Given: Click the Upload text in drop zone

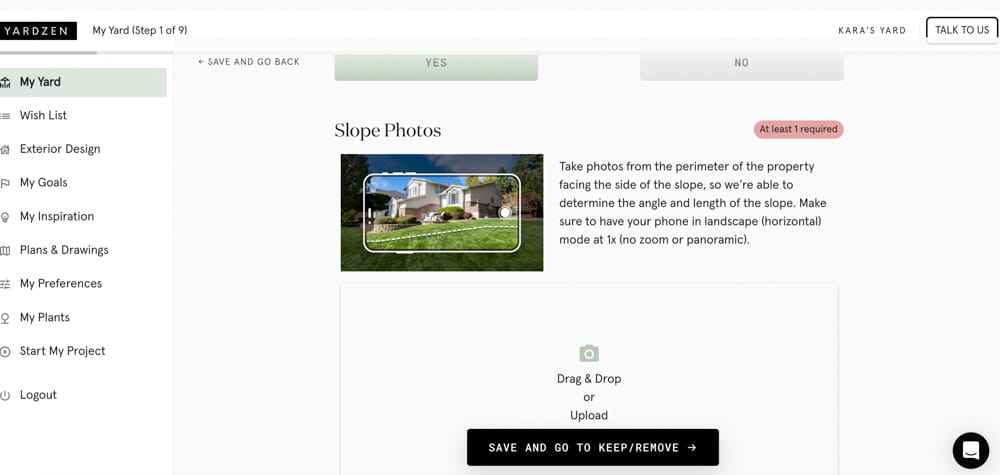Looking at the screenshot, I should 589,415.
